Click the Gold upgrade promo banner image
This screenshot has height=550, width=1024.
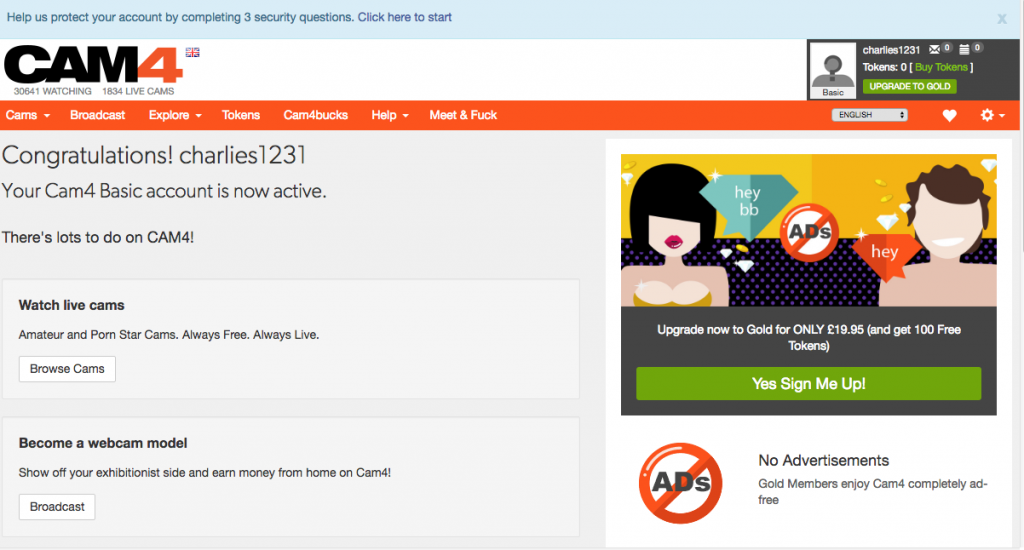808,230
